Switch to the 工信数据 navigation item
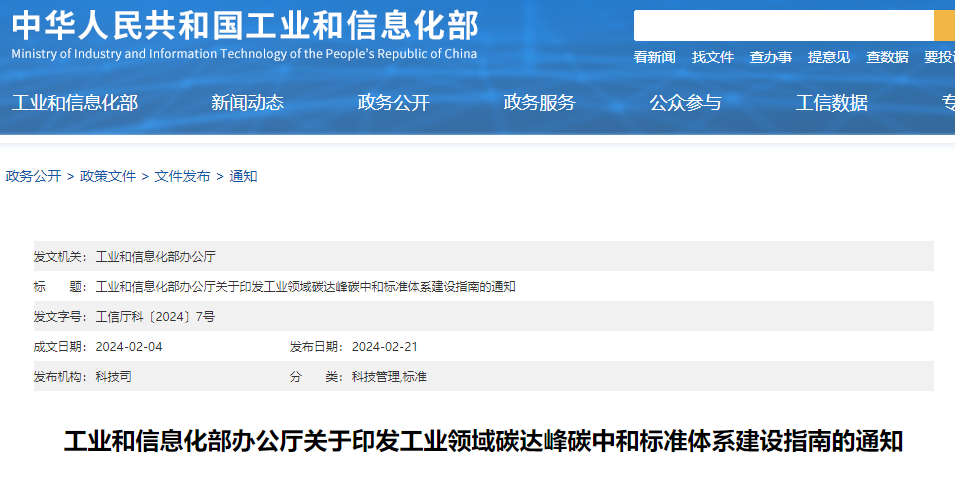The width and height of the screenshot is (955, 478). tap(831, 103)
